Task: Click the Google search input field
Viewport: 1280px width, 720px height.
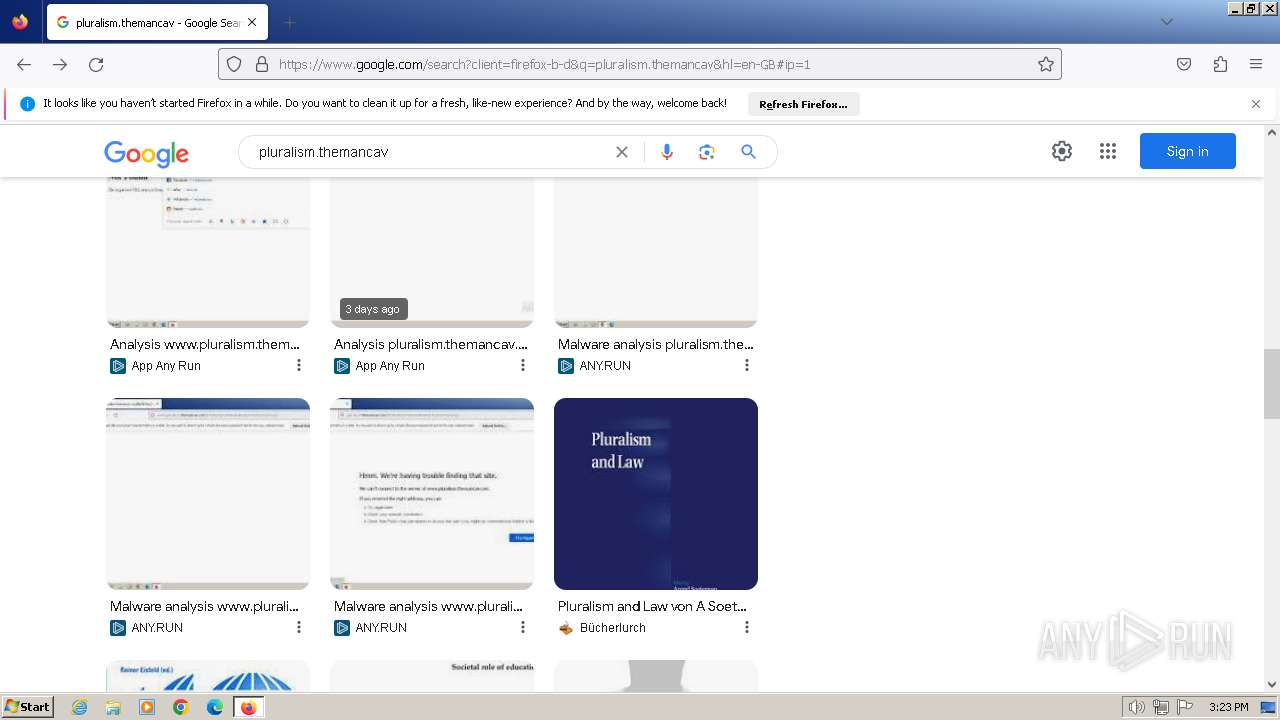Action: (x=430, y=152)
